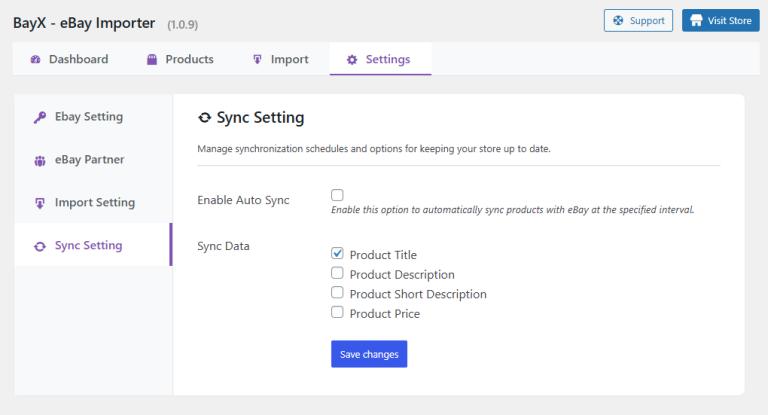Check the Product Price checkbox
The height and width of the screenshot is (415, 768).
click(x=337, y=312)
